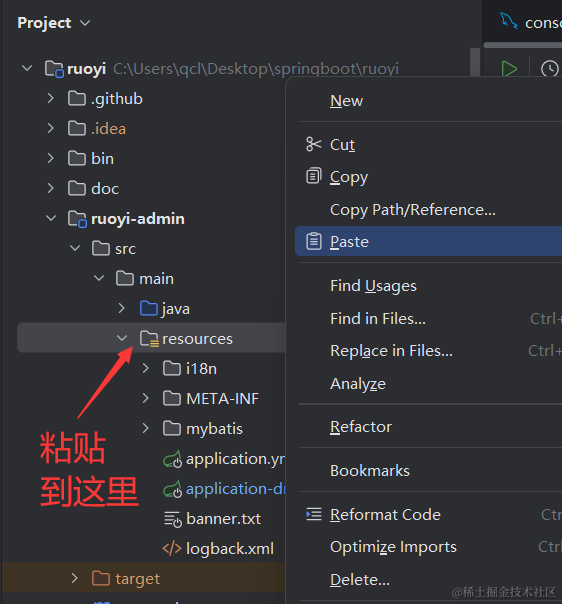Switch to the console editor tab

click(530, 22)
